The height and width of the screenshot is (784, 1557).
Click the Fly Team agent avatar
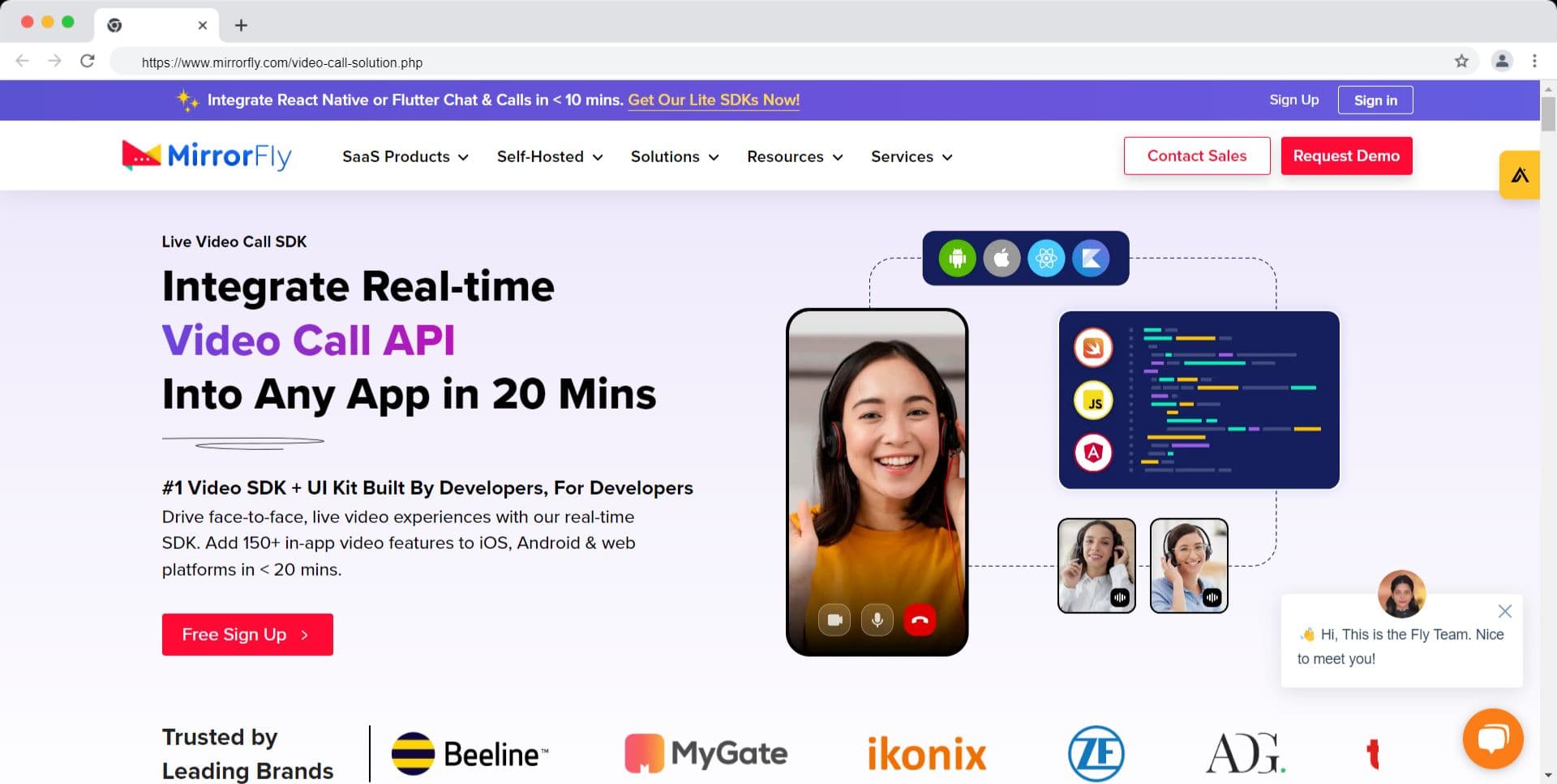coord(1401,594)
